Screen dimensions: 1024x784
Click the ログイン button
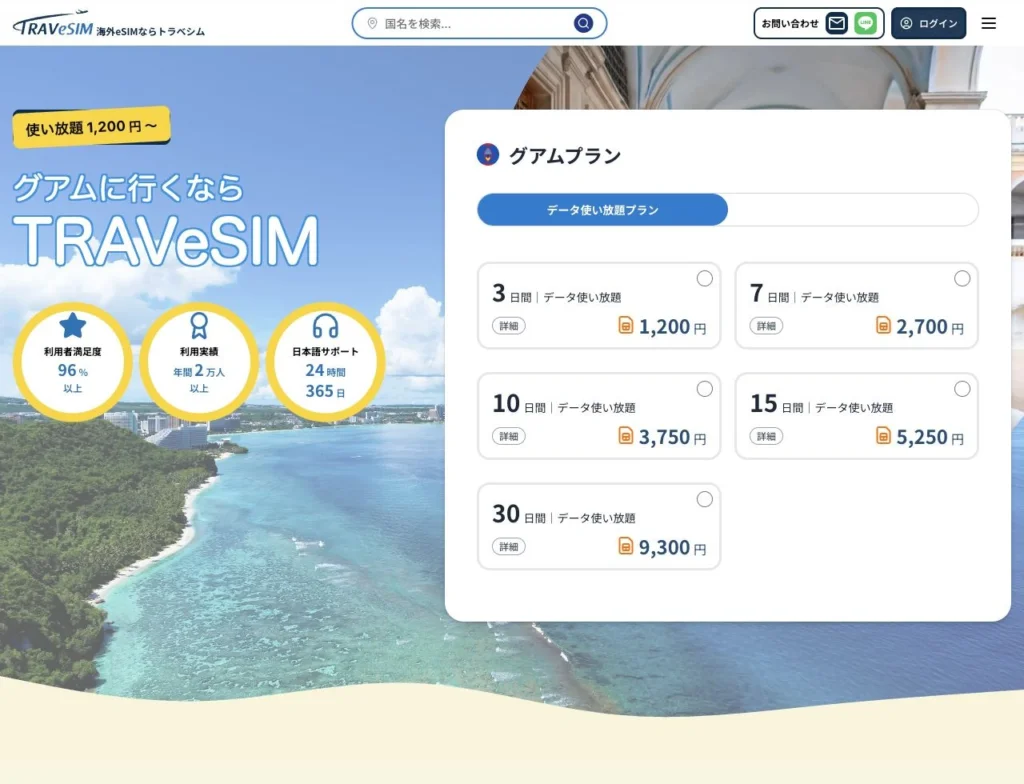[x=929, y=24]
